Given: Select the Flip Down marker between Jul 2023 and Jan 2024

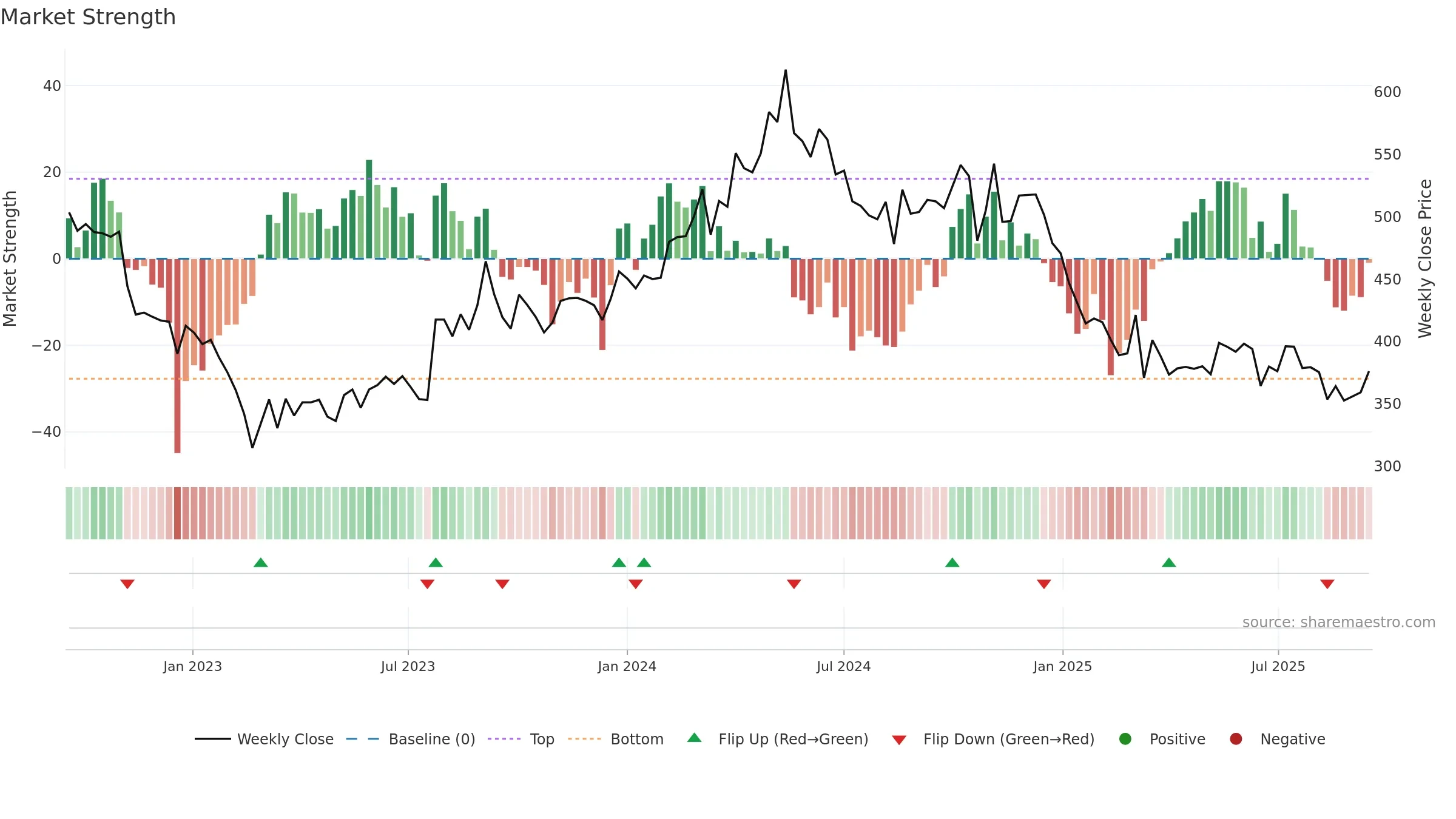Looking at the screenshot, I should (502, 584).
